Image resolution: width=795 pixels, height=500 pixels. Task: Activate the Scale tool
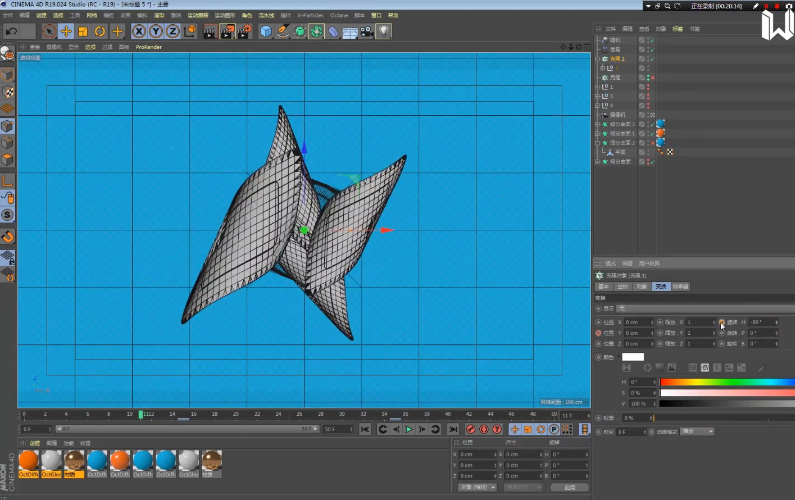pyautogui.click(x=83, y=31)
